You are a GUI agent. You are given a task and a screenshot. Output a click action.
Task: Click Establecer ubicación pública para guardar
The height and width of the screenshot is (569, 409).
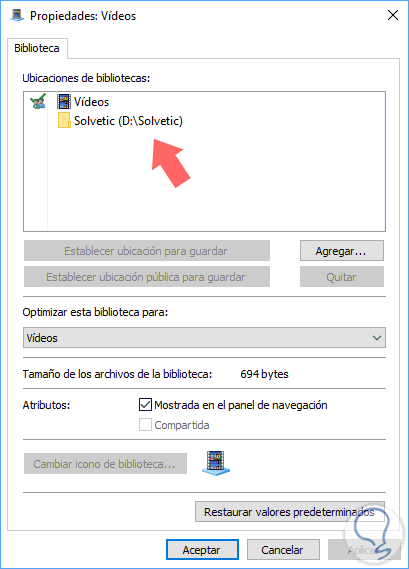pyautogui.click(x=147, y=277)
